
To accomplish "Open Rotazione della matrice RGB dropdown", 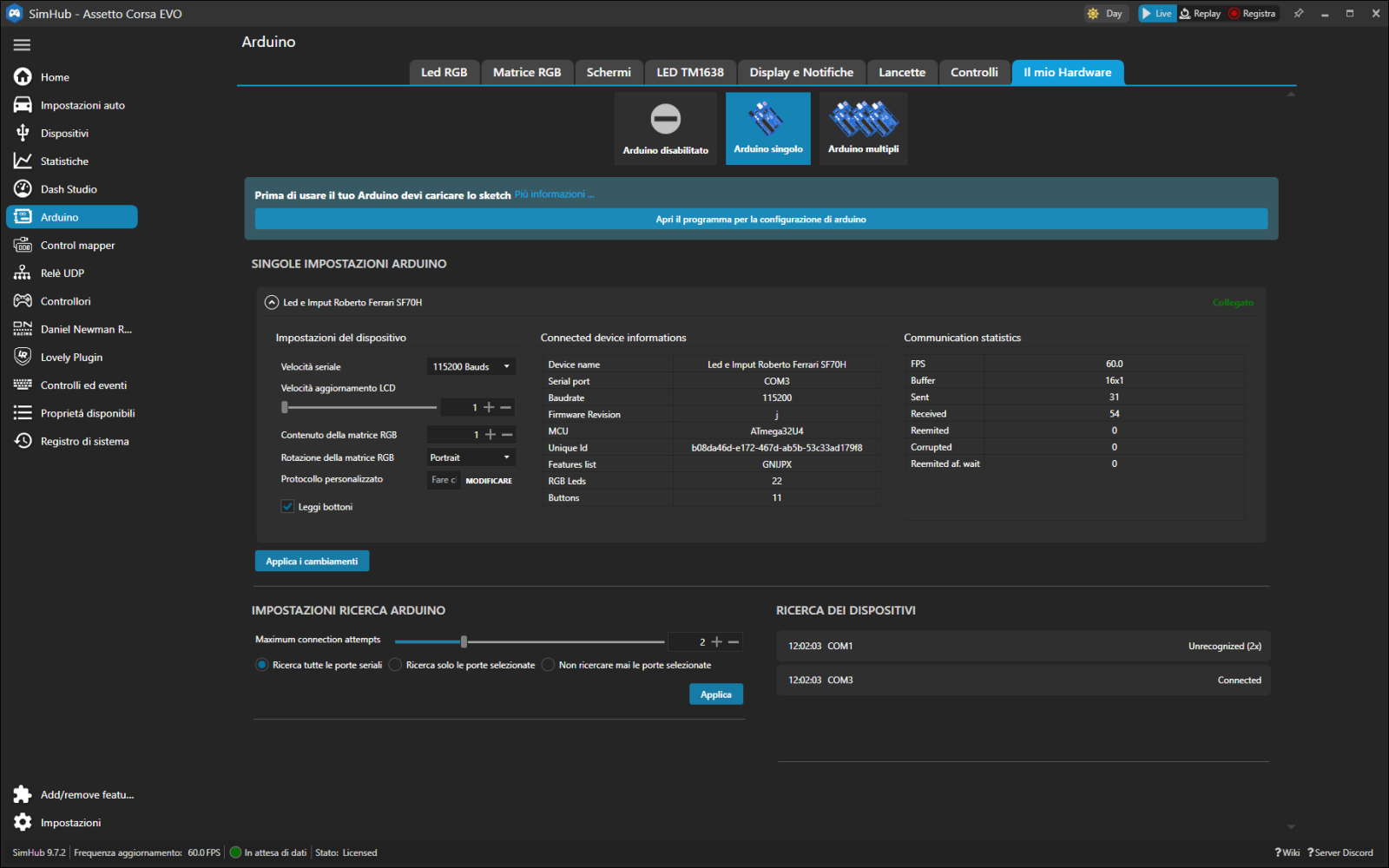I will [x=471, y=457].
